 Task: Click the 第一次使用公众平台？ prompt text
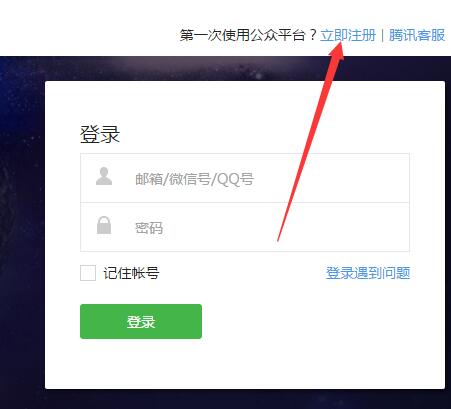(x=249, y=35)
